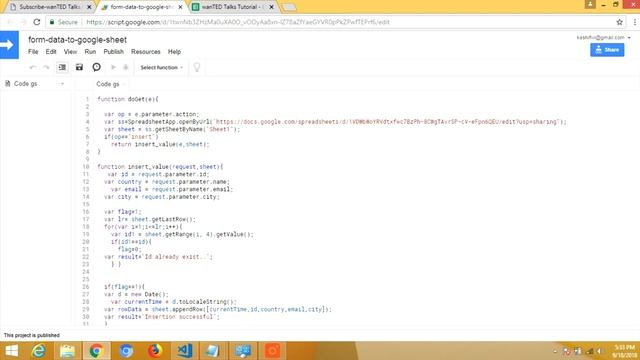Select the form-data-to-google-sheet browser tab
This screenshot has height=360, width=640.
(141, 7)
